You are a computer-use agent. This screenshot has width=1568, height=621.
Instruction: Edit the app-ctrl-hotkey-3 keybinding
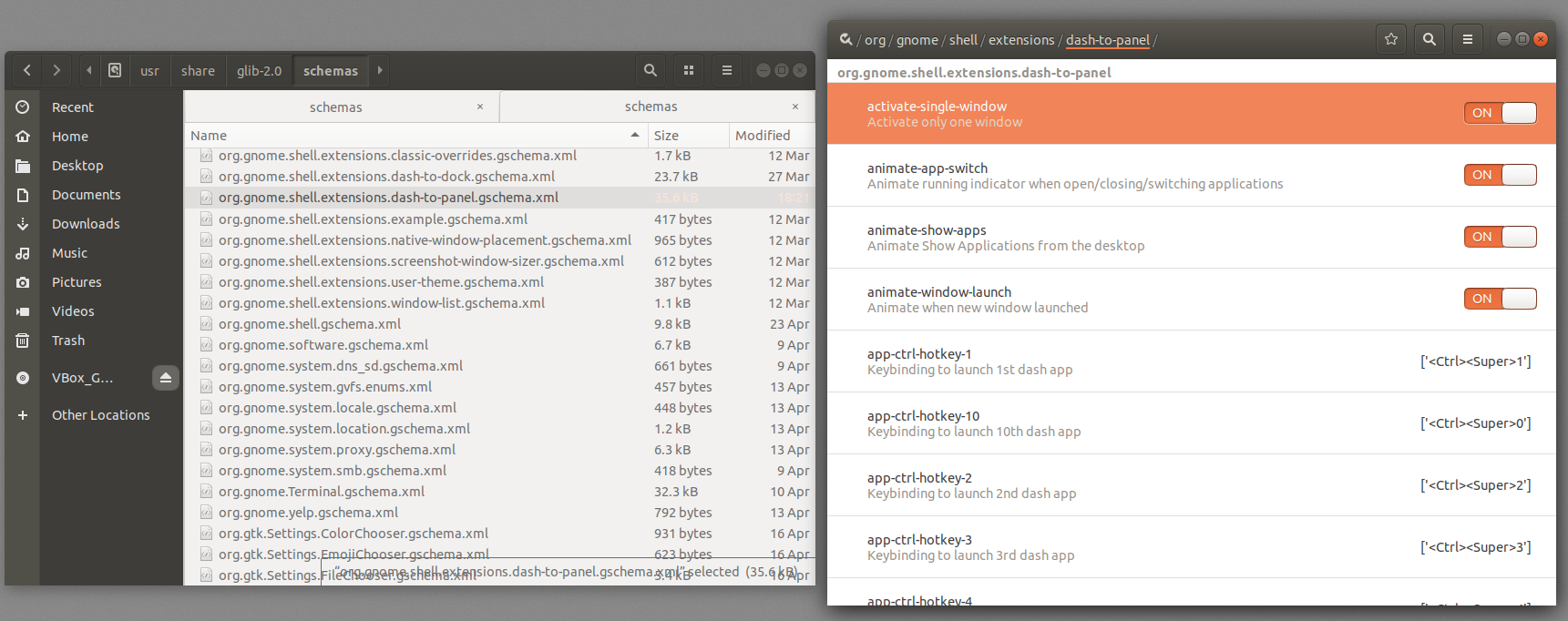(x=1192, y=547)
